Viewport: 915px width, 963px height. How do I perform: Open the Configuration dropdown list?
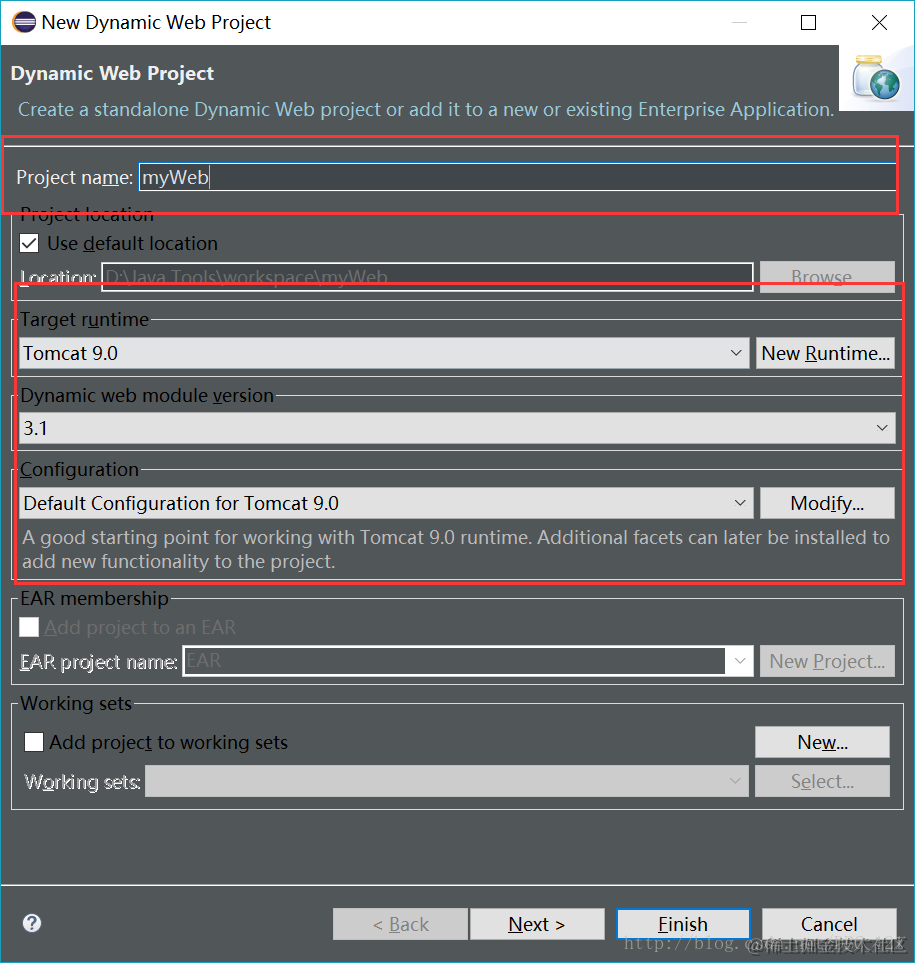tap(386, 503)
